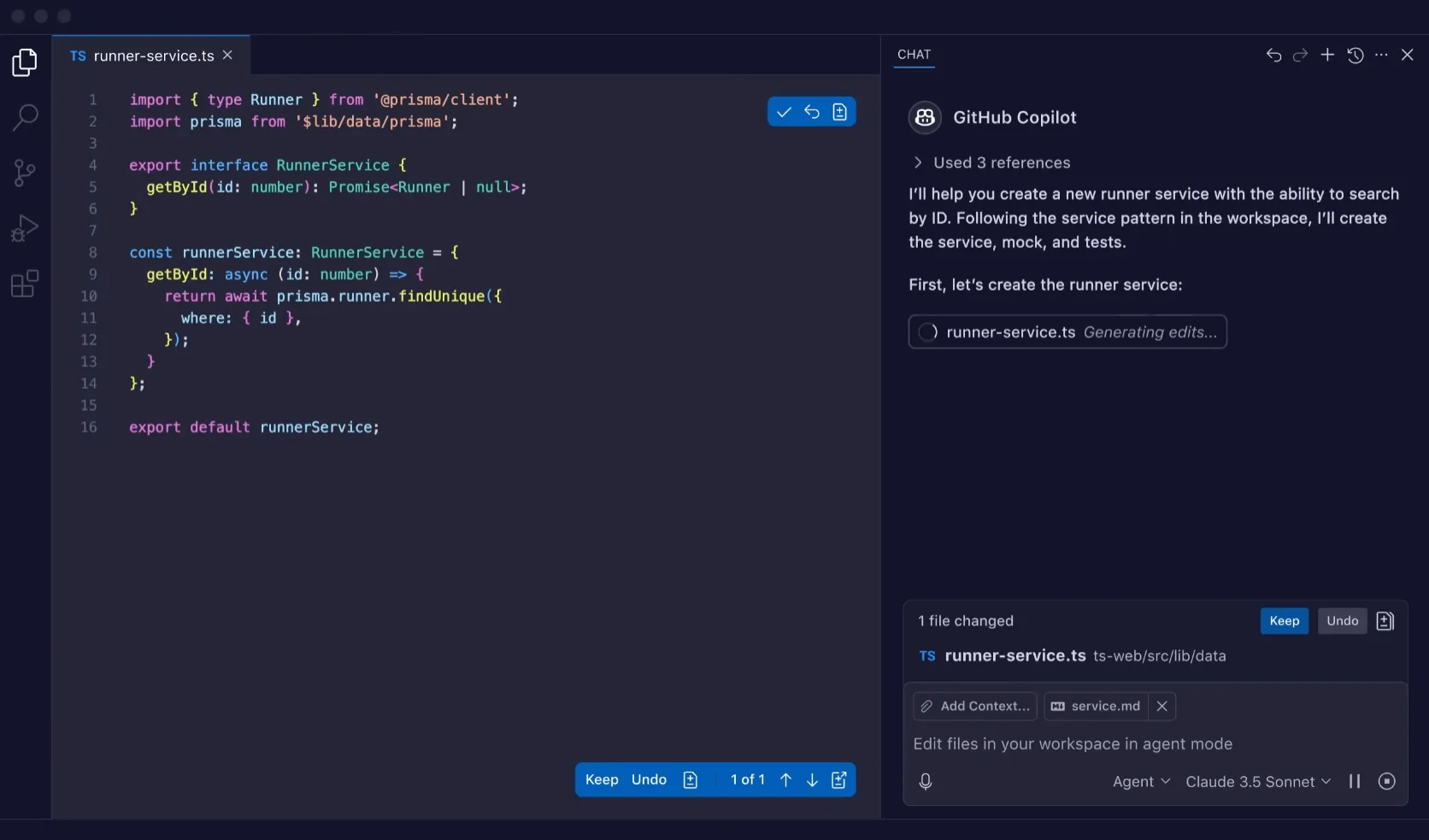Open the Agent mode dropdown
Image resolution: width=1429 pixels, height=840 pixels.
(1141, 781)
